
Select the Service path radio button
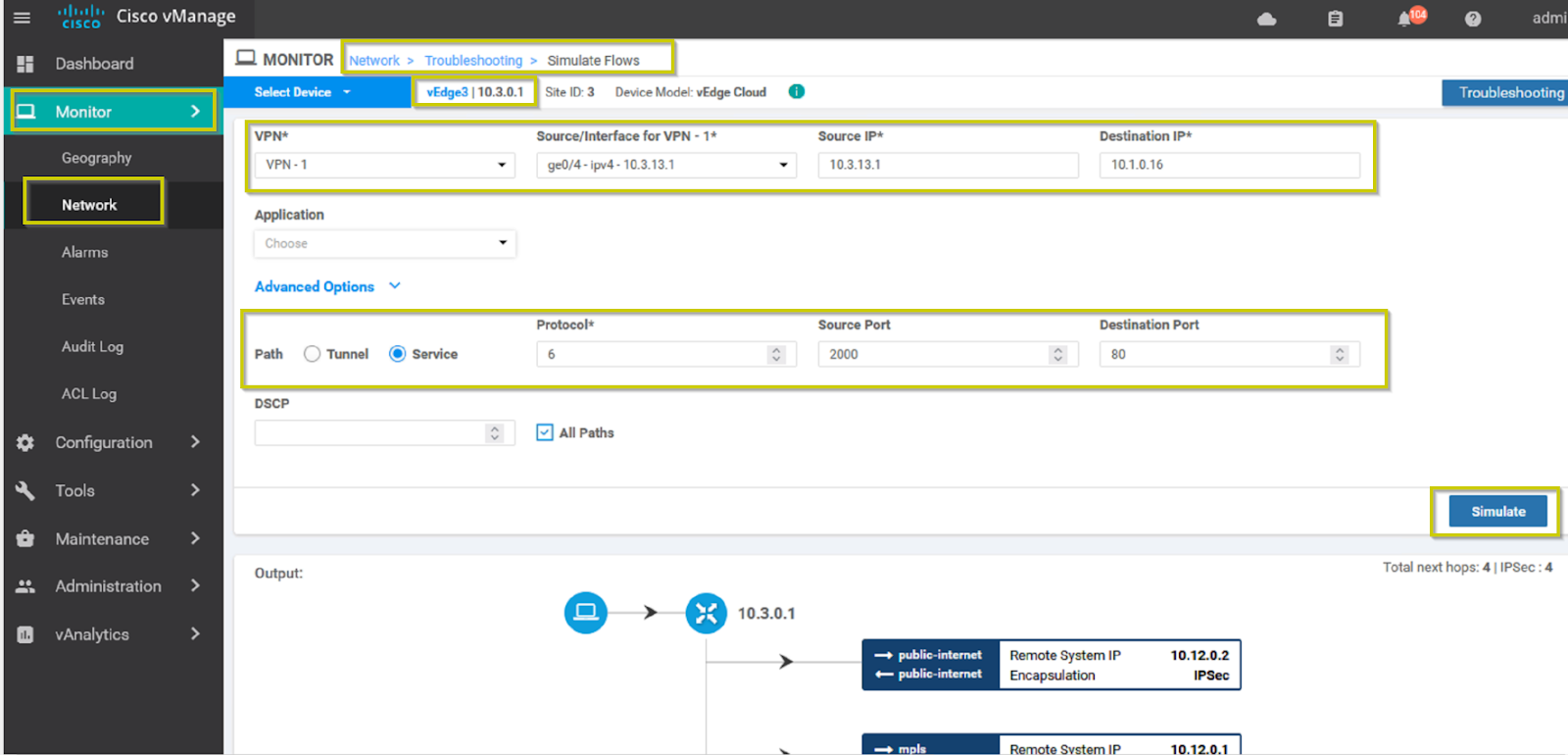[397, 354]
